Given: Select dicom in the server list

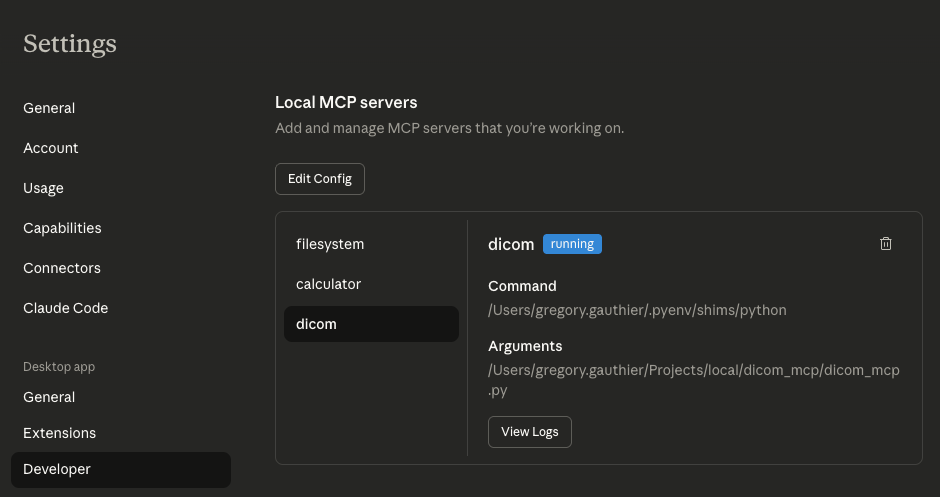Looking at the screenshot, I should pyautogui.click(x=316, y=324).
